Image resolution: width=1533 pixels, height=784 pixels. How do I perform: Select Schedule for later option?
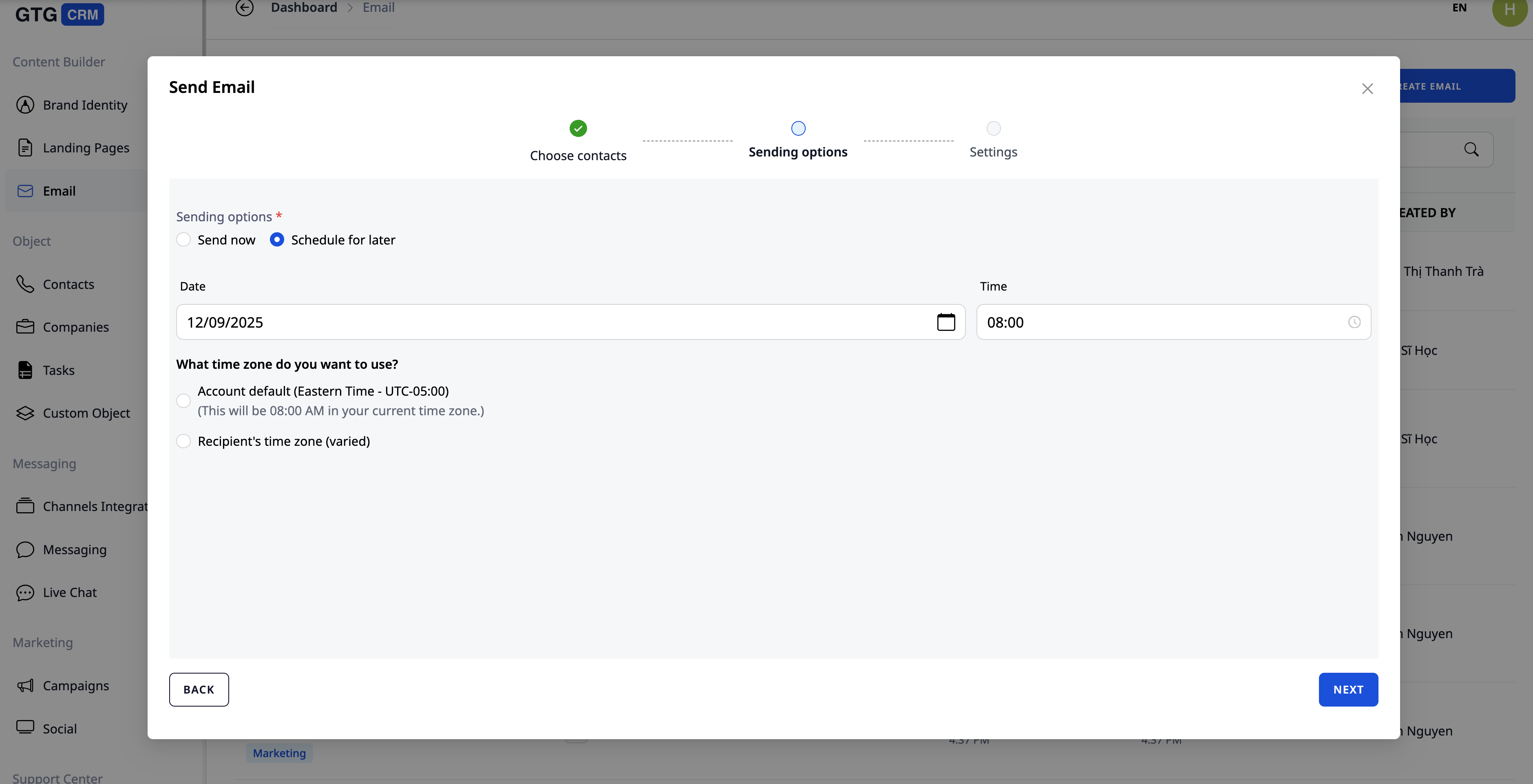277,240
